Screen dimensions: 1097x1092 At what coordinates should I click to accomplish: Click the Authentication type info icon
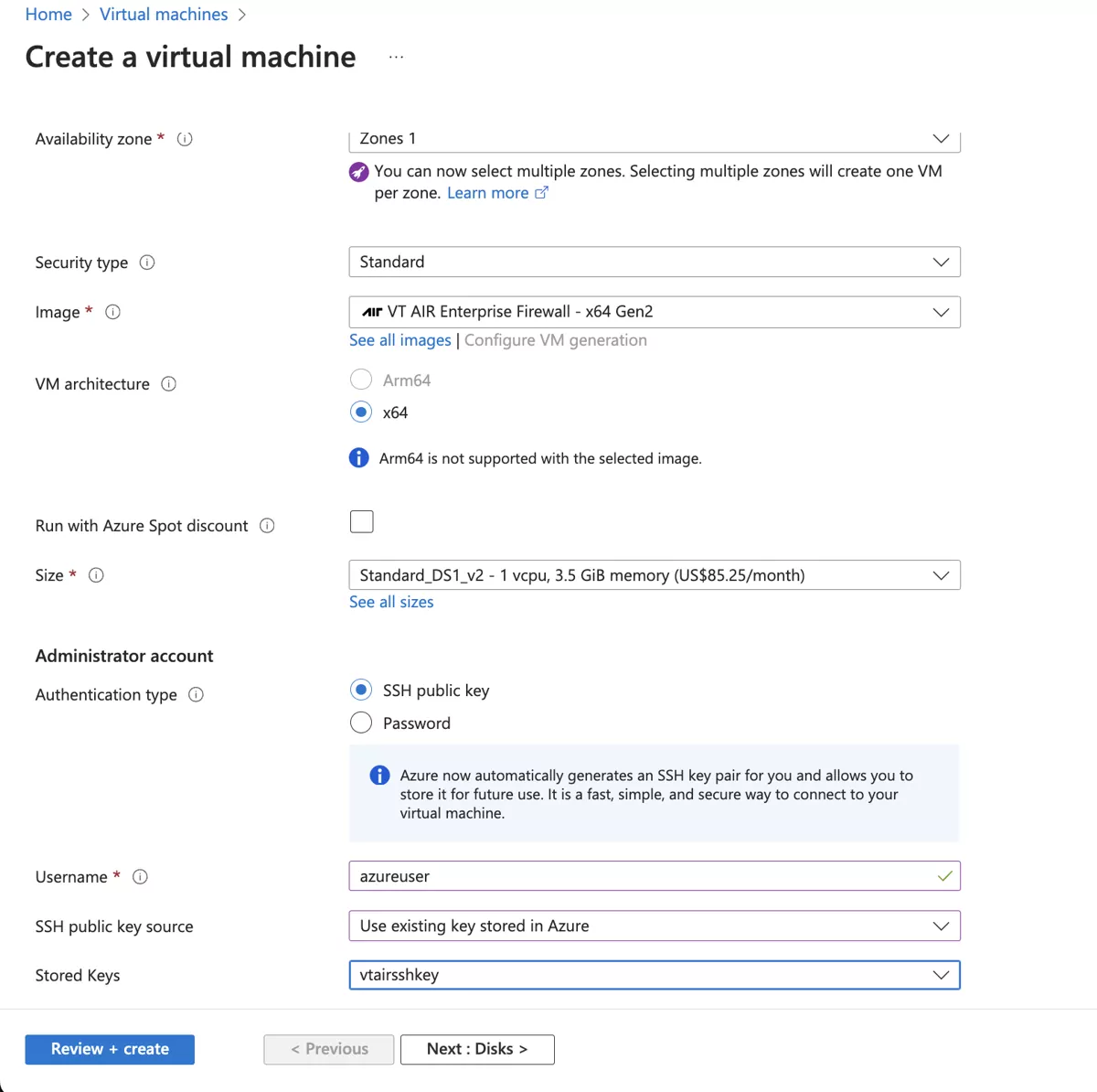pos(196,694)
